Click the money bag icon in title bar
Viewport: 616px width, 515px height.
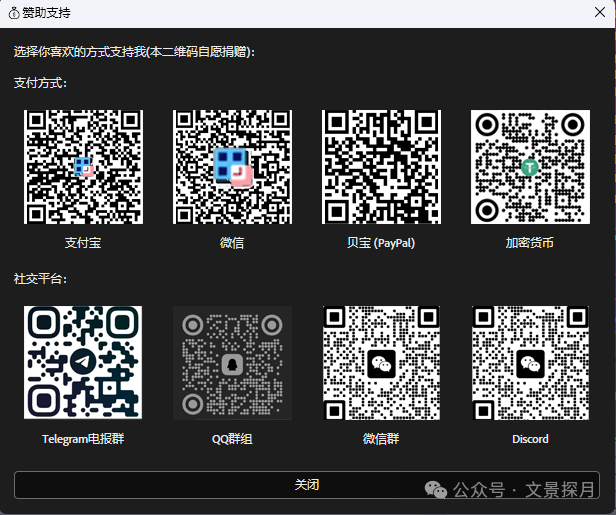pyautogui.click(x=14, y=13)
